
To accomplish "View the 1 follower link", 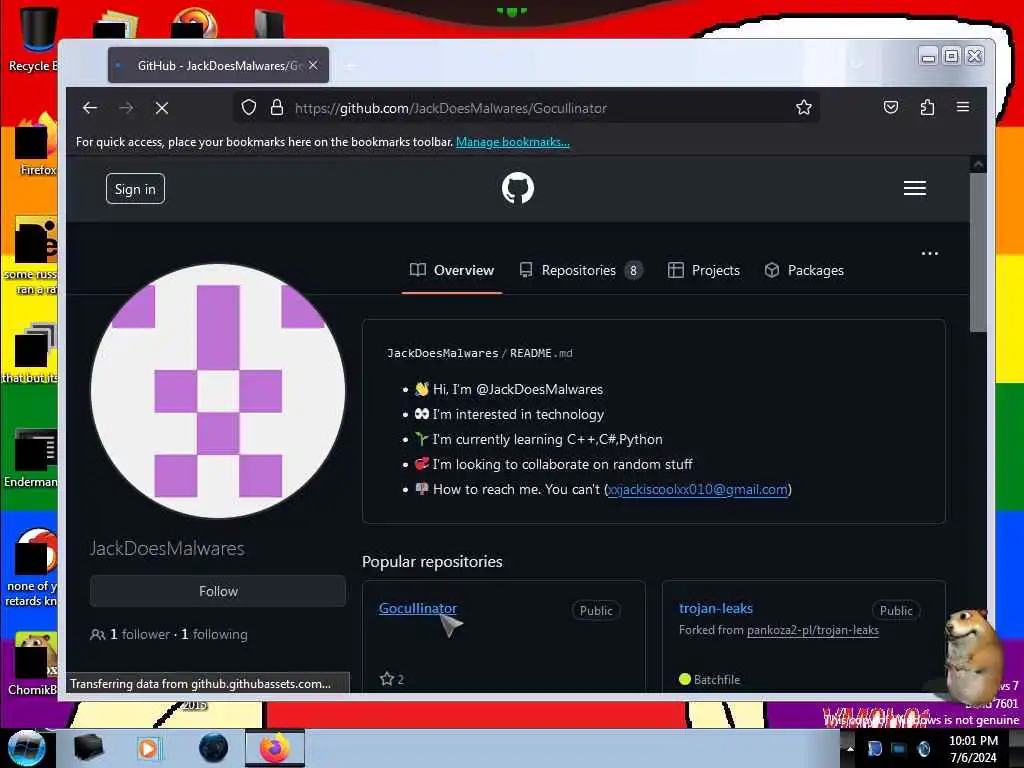I will click(x=139, y=634).
